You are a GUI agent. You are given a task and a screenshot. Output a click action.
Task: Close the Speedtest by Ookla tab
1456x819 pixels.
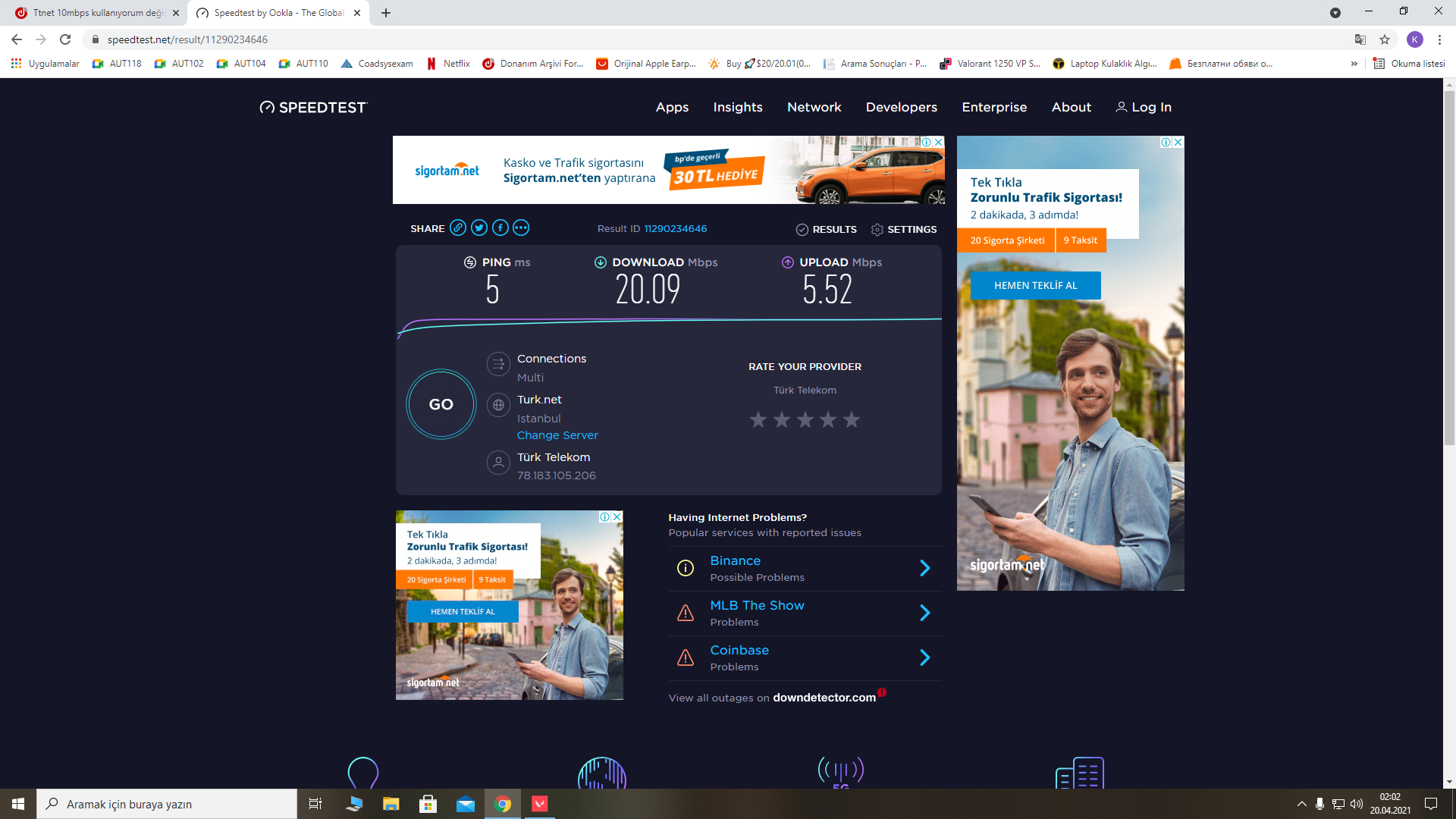(357, 13)
